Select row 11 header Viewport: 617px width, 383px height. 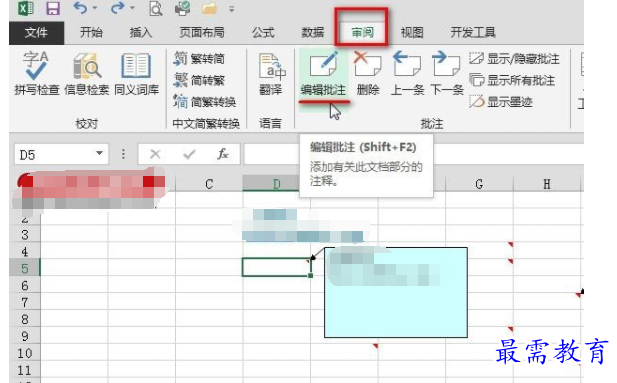point(25,370)
